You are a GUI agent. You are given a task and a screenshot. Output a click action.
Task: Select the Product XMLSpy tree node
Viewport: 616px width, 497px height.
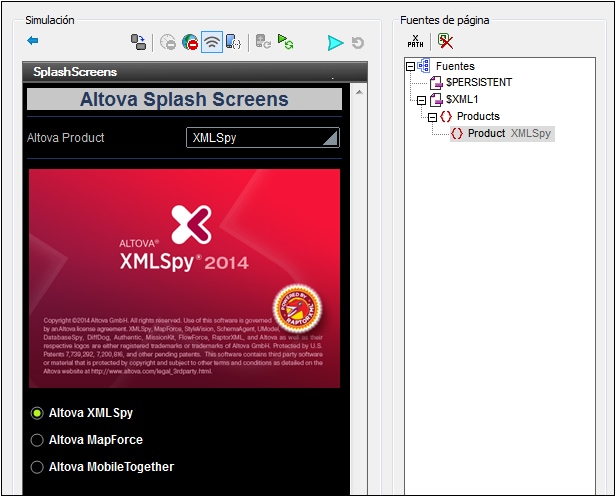point(500,133)
